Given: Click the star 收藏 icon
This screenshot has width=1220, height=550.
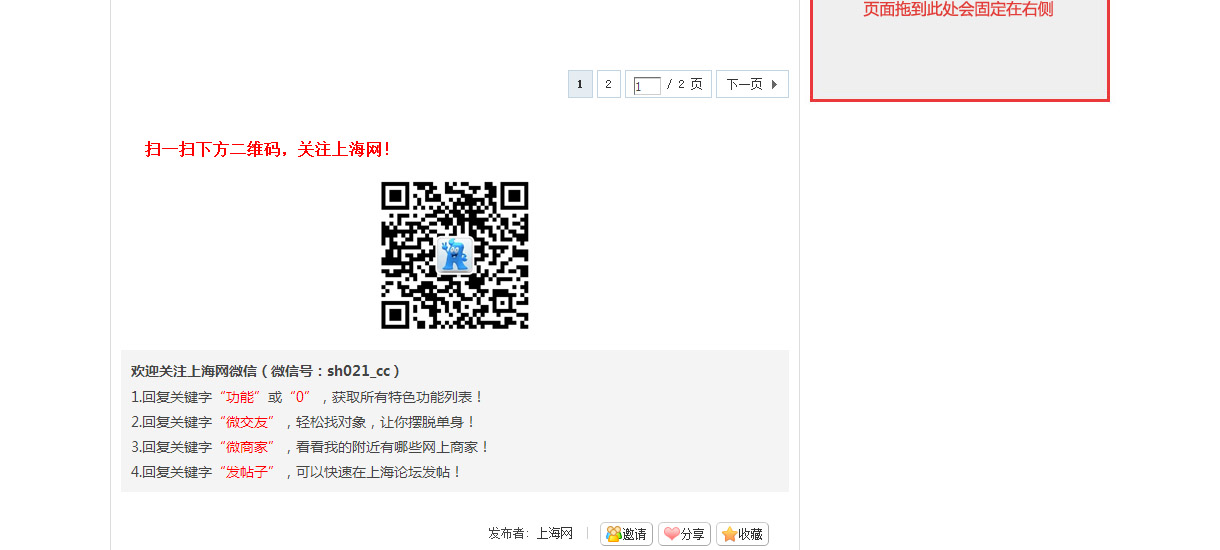Looking at the screenshot, I should coord(729,534).
